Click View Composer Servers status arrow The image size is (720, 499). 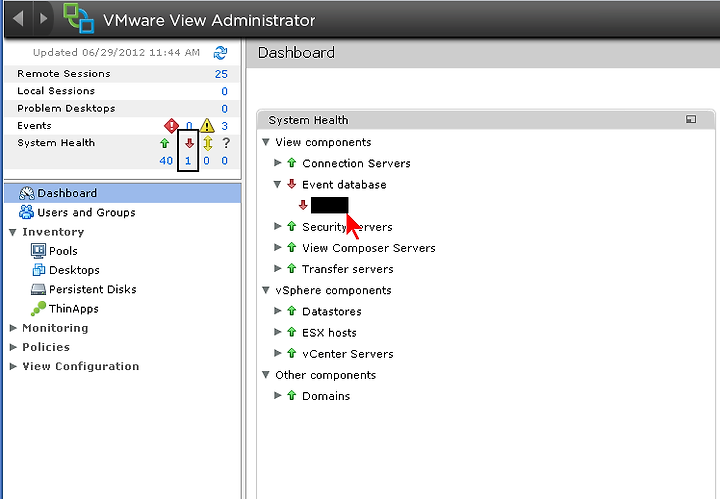click(292, 247)
